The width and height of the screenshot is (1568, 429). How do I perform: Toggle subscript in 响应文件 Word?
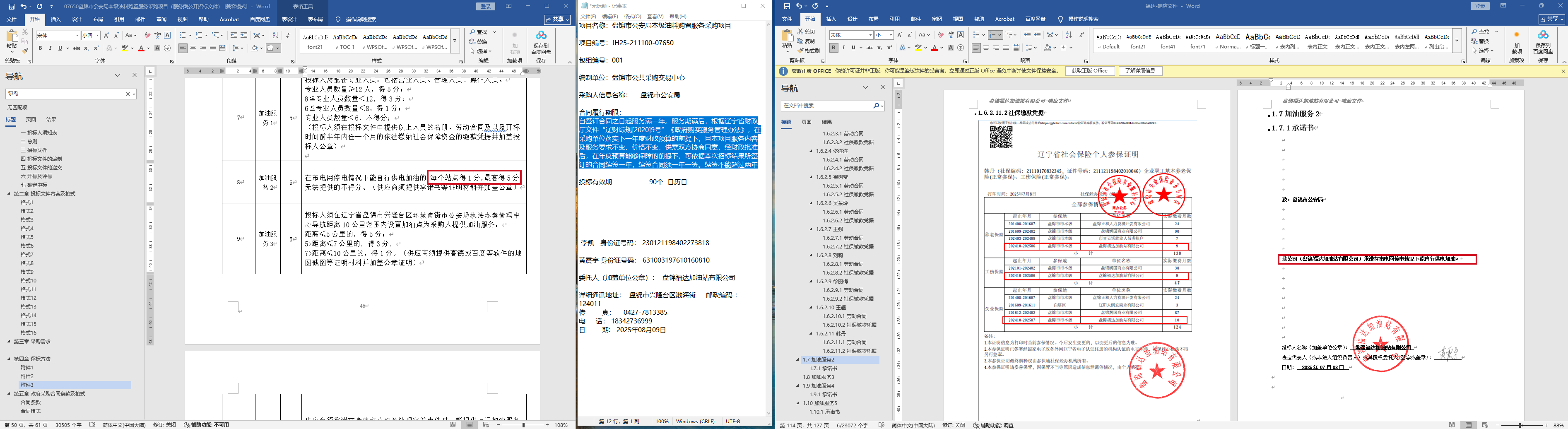coord(880,48)
